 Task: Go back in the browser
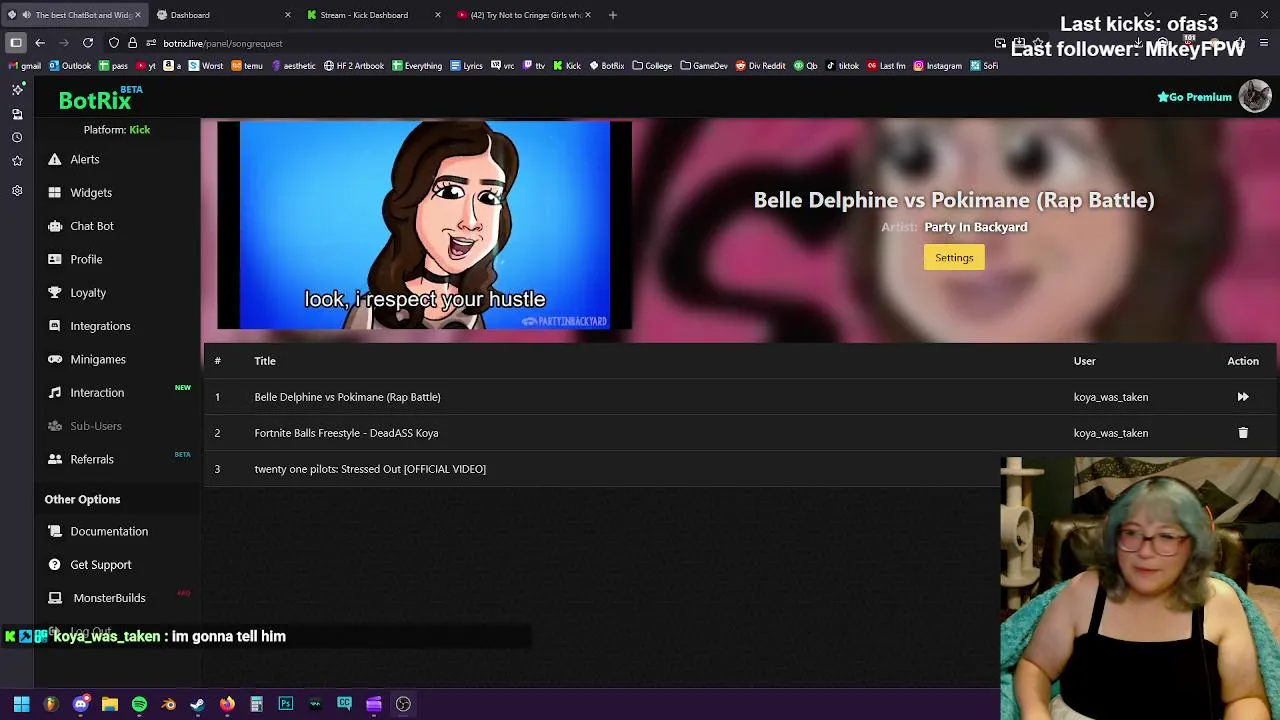[40, 43]
